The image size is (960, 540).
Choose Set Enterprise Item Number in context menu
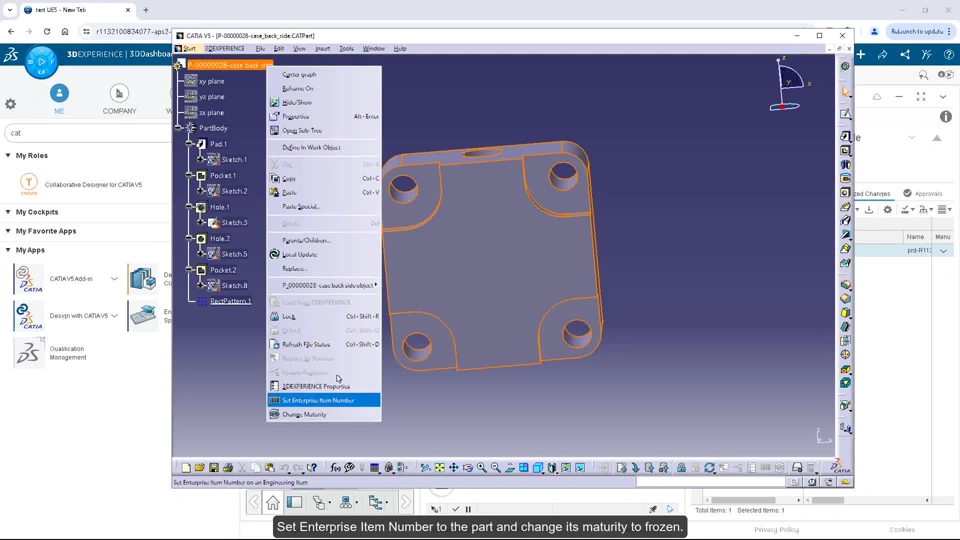[x=324, y=400]
